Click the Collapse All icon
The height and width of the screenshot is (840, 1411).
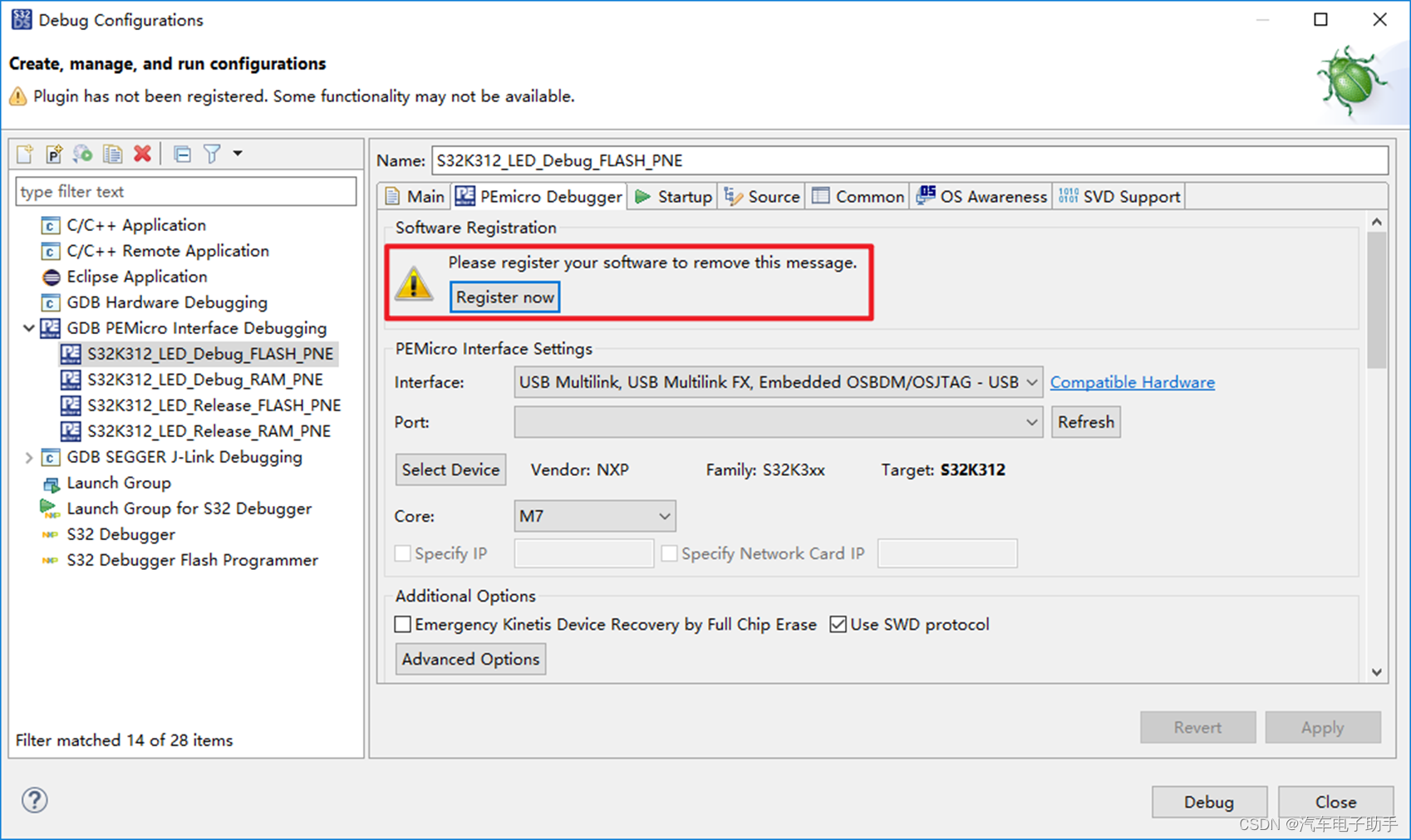pyautogui.click(x=182, y=154)
